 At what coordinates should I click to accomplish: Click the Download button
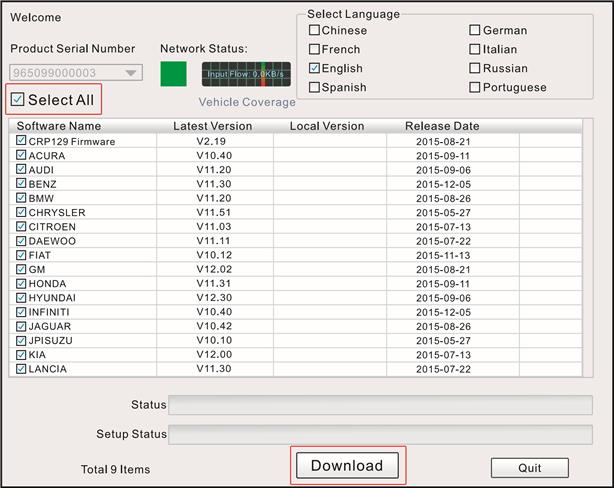pos(347,465)
